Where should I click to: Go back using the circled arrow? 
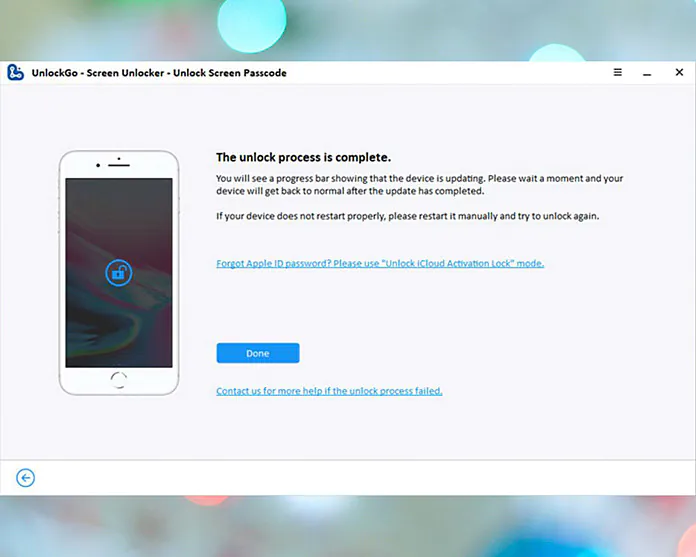pos(25,478)
